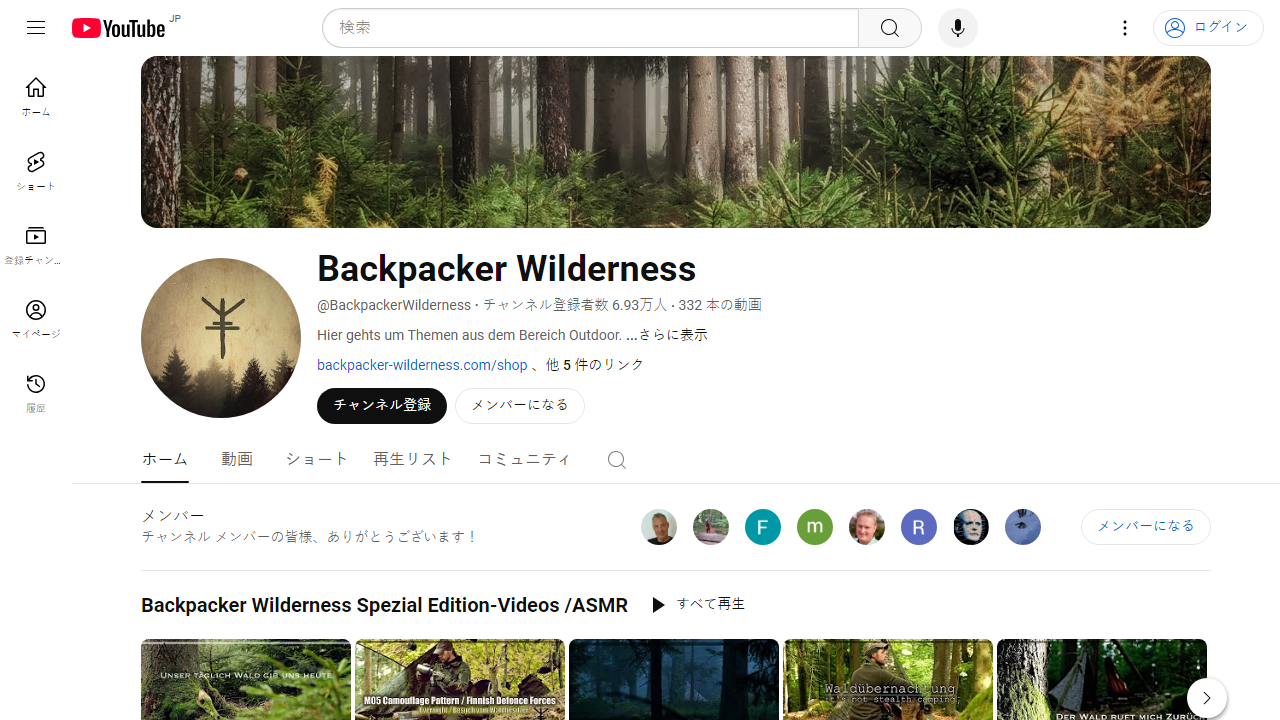Open 'Der Wald ruft mich zurück' thumbnail
This screenshot has width=1280, height=720.
1102,679
